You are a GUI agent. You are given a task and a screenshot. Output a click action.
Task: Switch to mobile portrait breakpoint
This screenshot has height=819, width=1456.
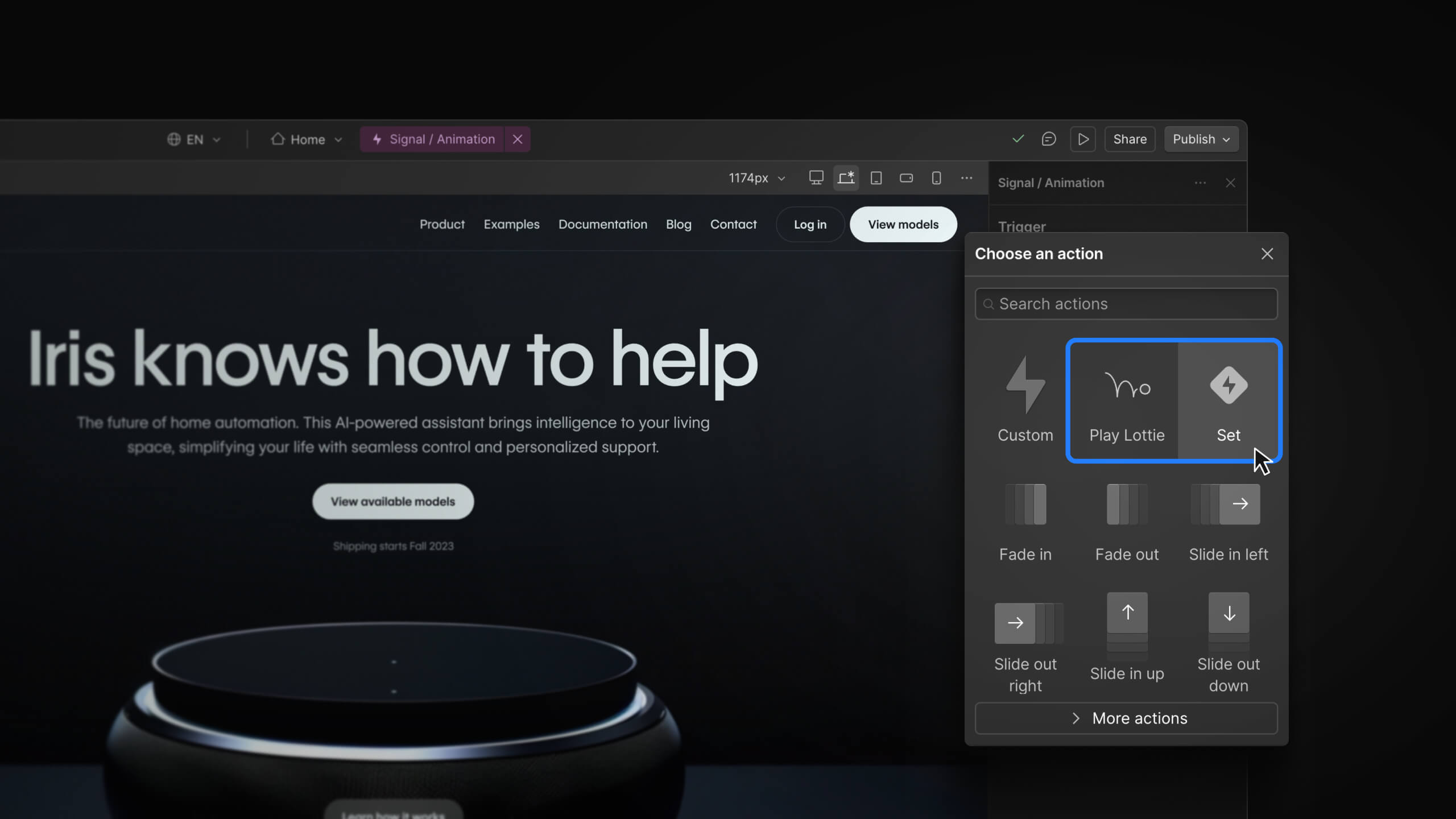(x=936, y=178)
